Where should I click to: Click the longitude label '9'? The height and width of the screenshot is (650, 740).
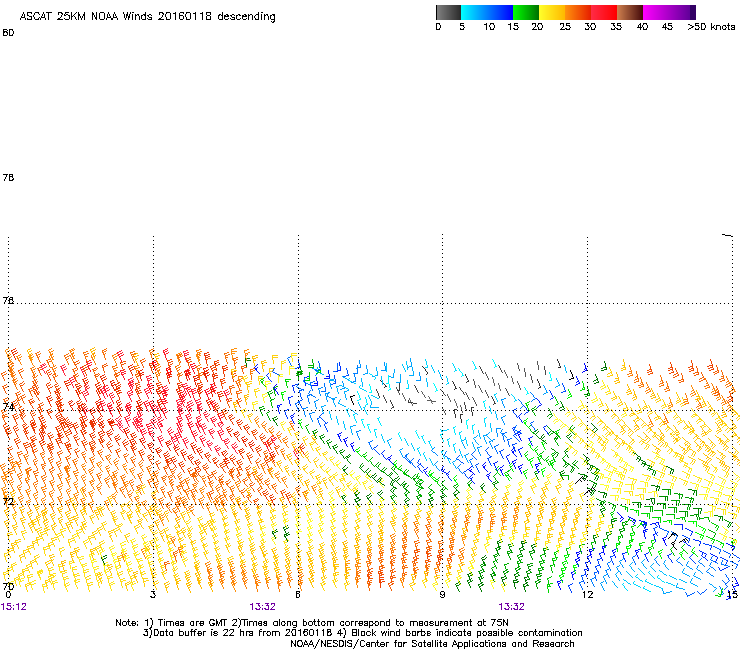coord(442,594)
